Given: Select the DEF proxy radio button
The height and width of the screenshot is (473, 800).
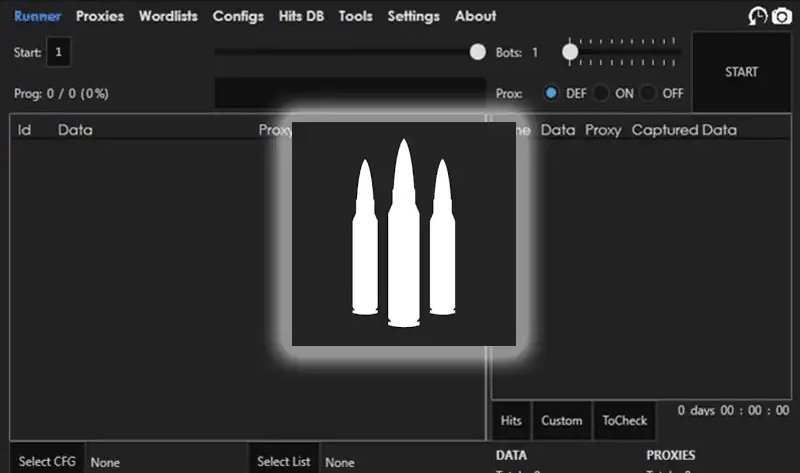Looking at the screenshot, I should click(551, 93).
